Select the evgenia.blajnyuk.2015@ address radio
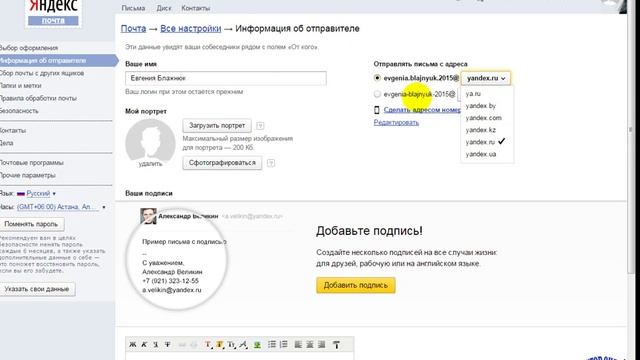 [377, 78]
